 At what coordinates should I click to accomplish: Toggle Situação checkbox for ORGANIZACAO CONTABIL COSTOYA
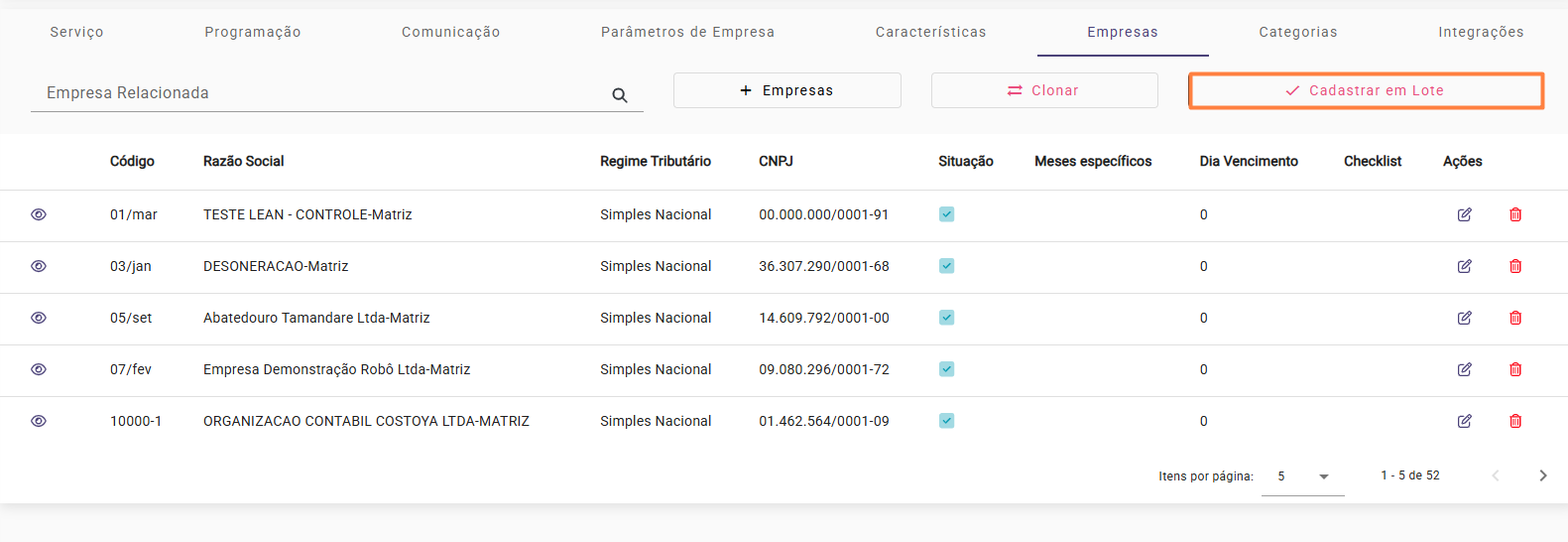click(x=947, y=421)
